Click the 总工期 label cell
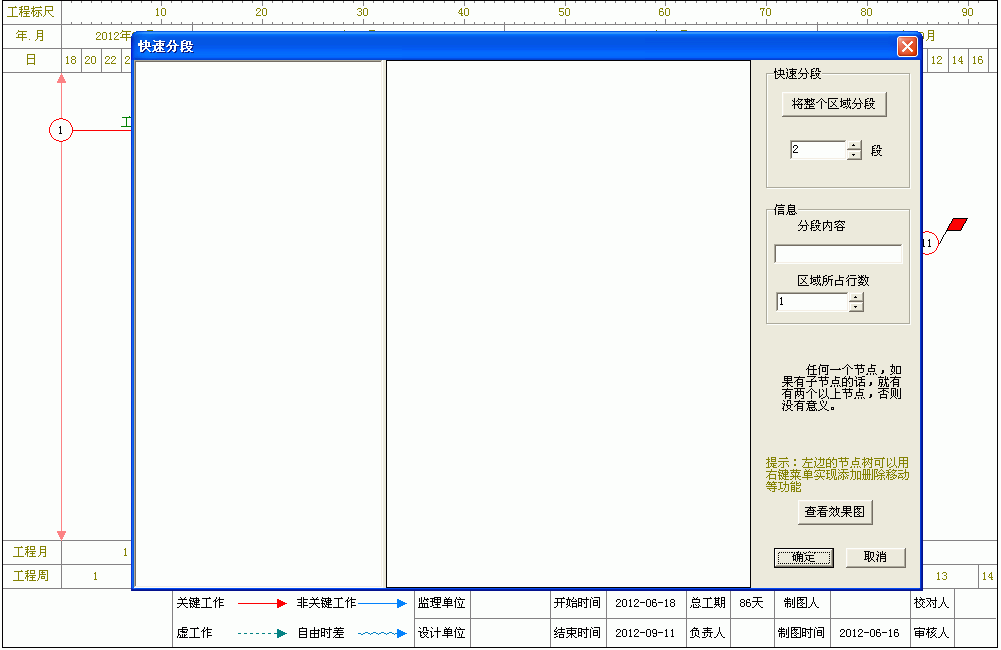Image resolution: width=1001 pixels, height=650 pixels. click(x=708, y=603)
